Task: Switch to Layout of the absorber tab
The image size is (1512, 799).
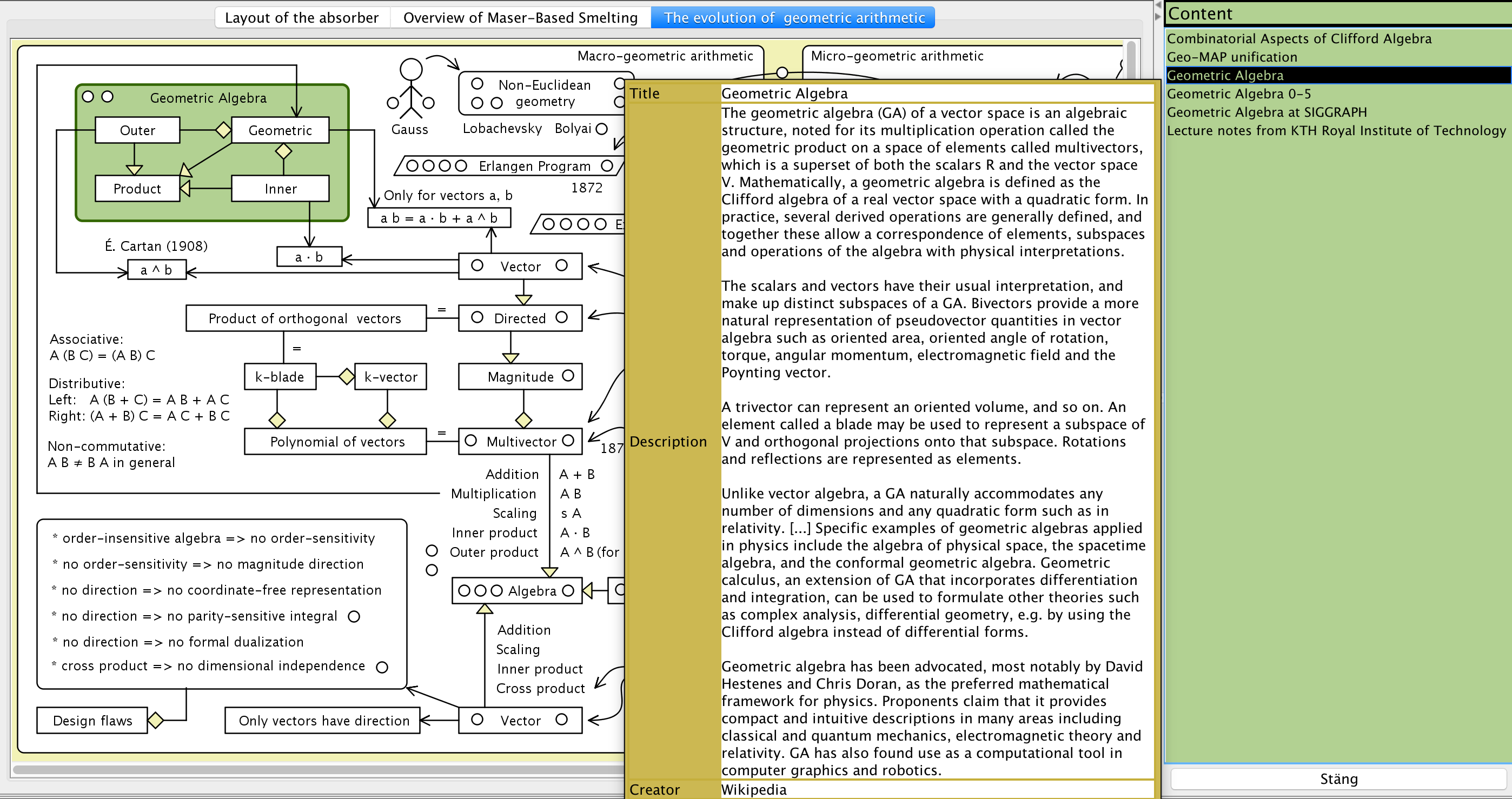Action: 302,18
